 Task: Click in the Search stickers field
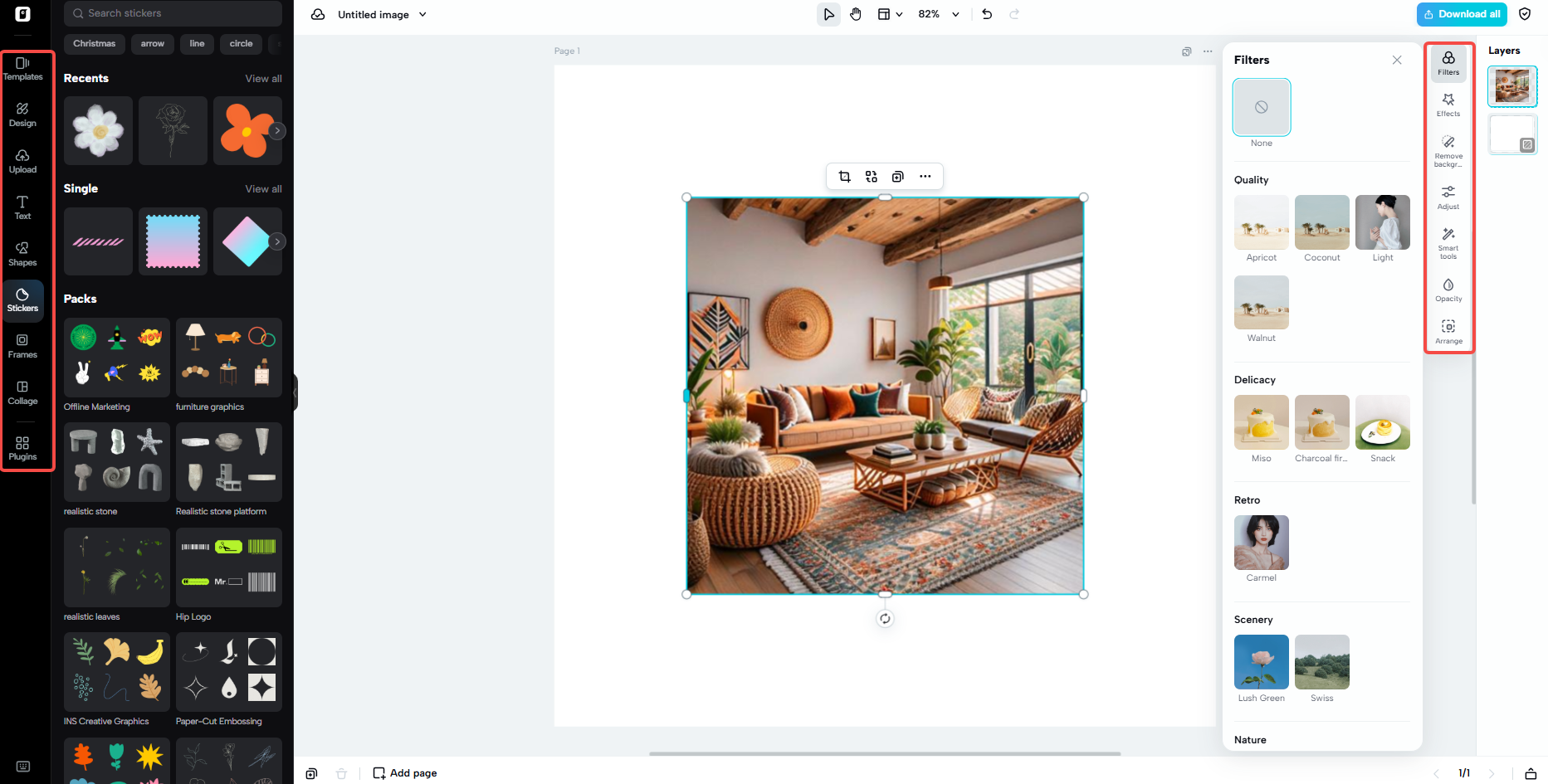click(173, 13)
